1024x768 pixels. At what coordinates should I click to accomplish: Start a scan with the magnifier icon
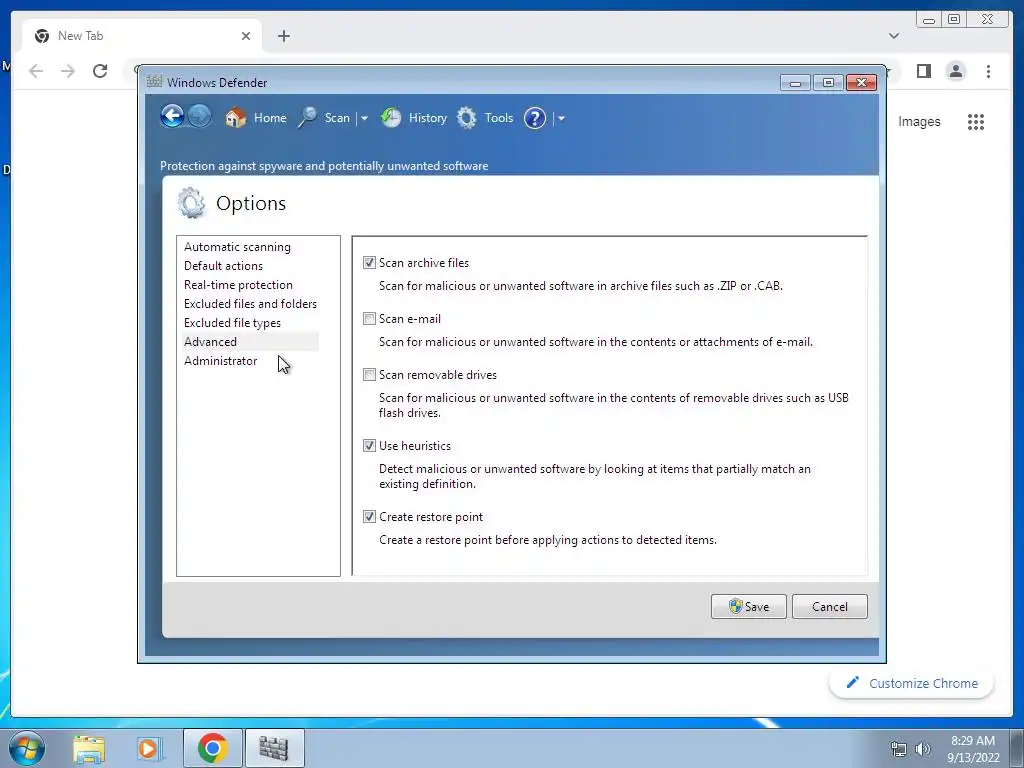point(308,118)
